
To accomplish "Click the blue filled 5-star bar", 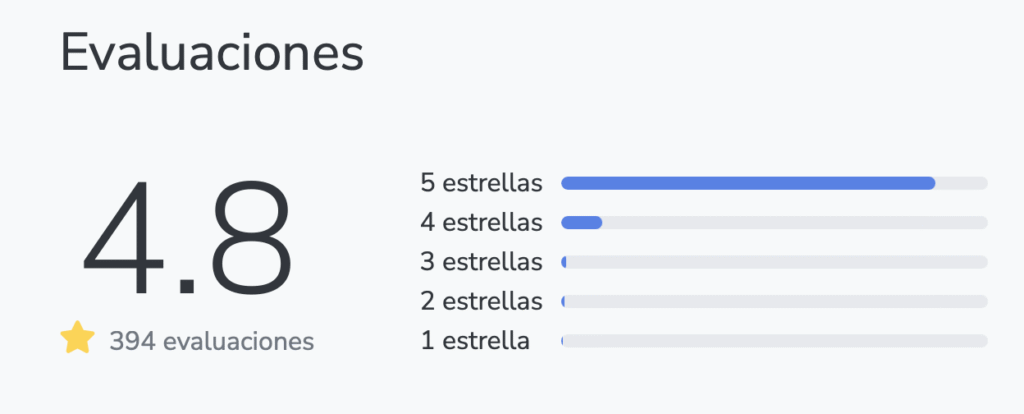I will [748, 183].
